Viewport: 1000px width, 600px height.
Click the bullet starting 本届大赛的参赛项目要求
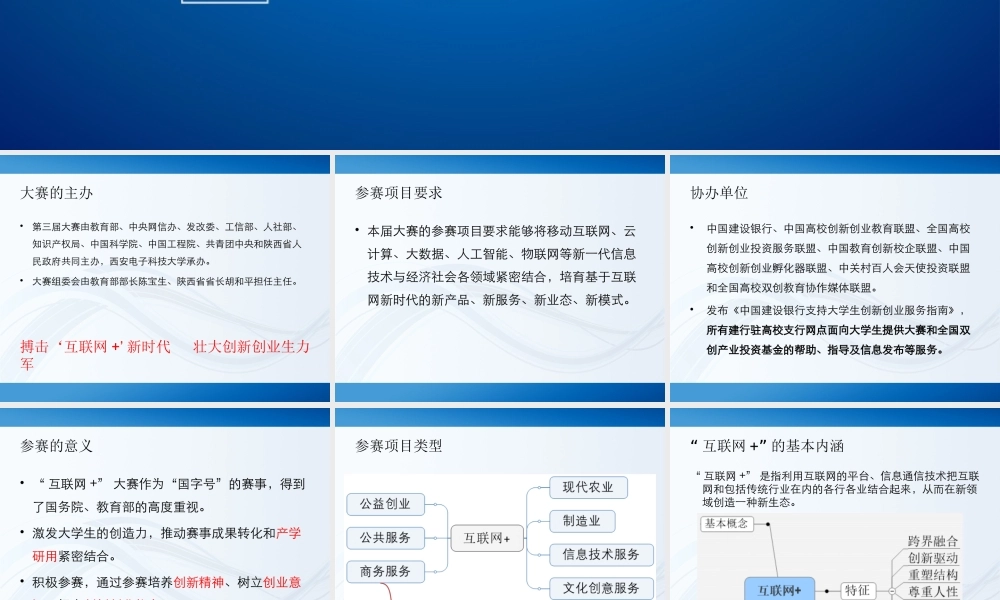point(502,265)
